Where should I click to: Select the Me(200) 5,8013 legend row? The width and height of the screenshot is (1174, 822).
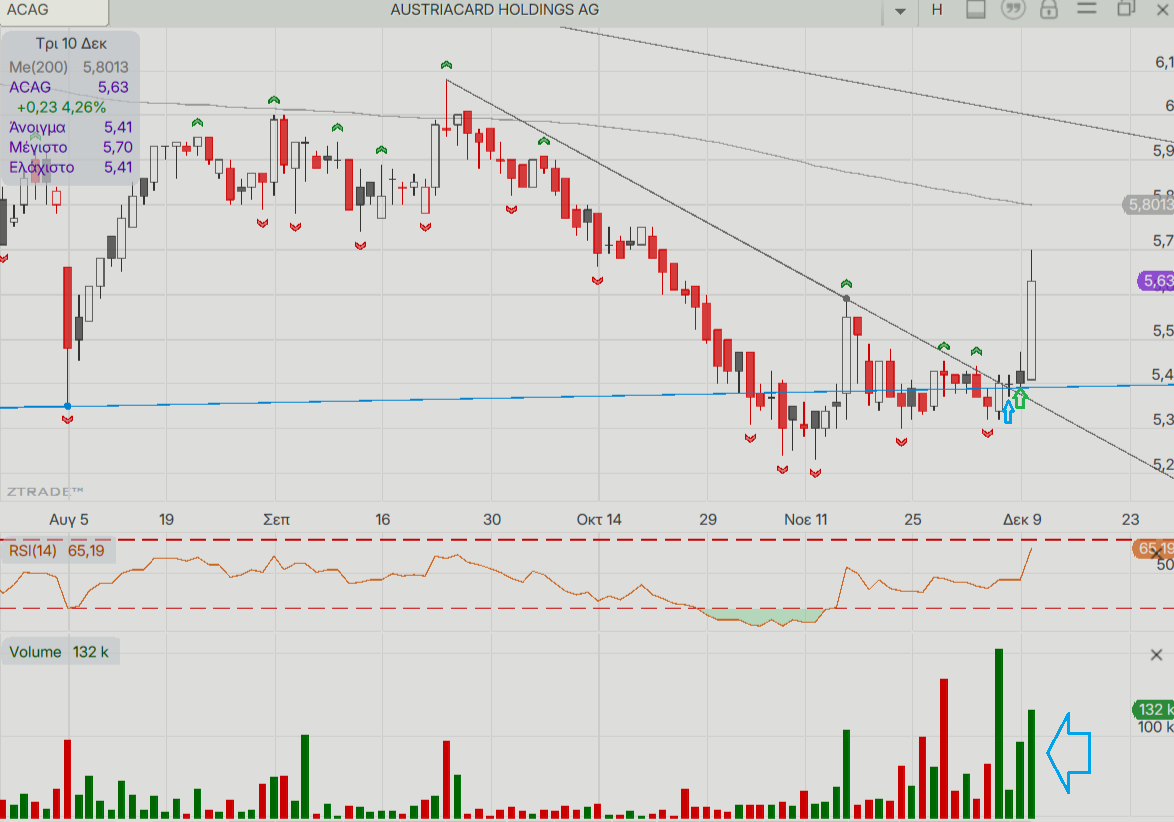[69, 67]
